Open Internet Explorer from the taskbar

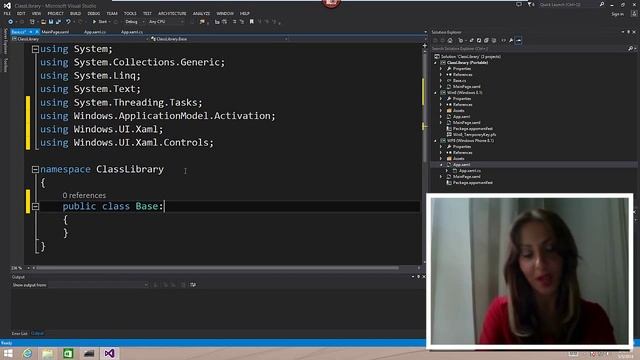coord(27,353)
